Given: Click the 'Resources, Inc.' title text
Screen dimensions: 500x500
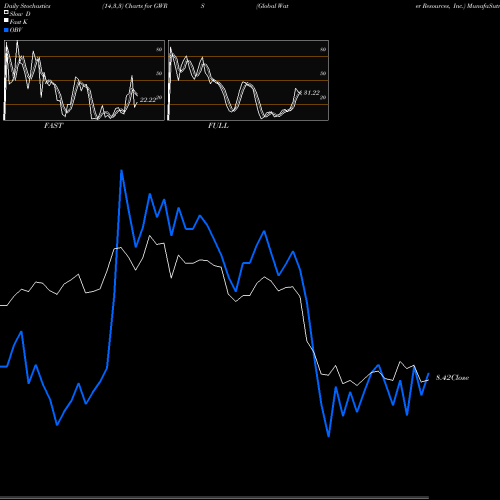Looking at the screenshot, I should (443, 6).
